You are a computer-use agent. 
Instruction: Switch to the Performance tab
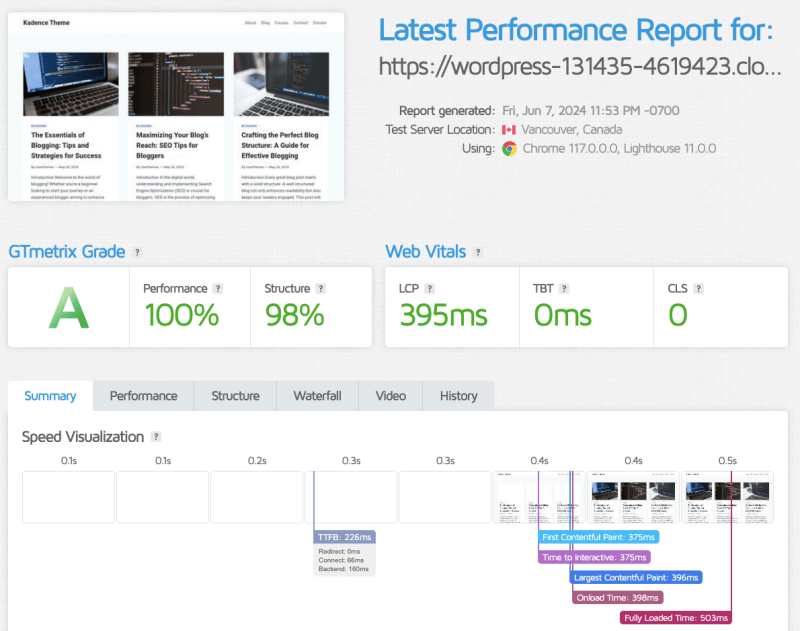143,396
